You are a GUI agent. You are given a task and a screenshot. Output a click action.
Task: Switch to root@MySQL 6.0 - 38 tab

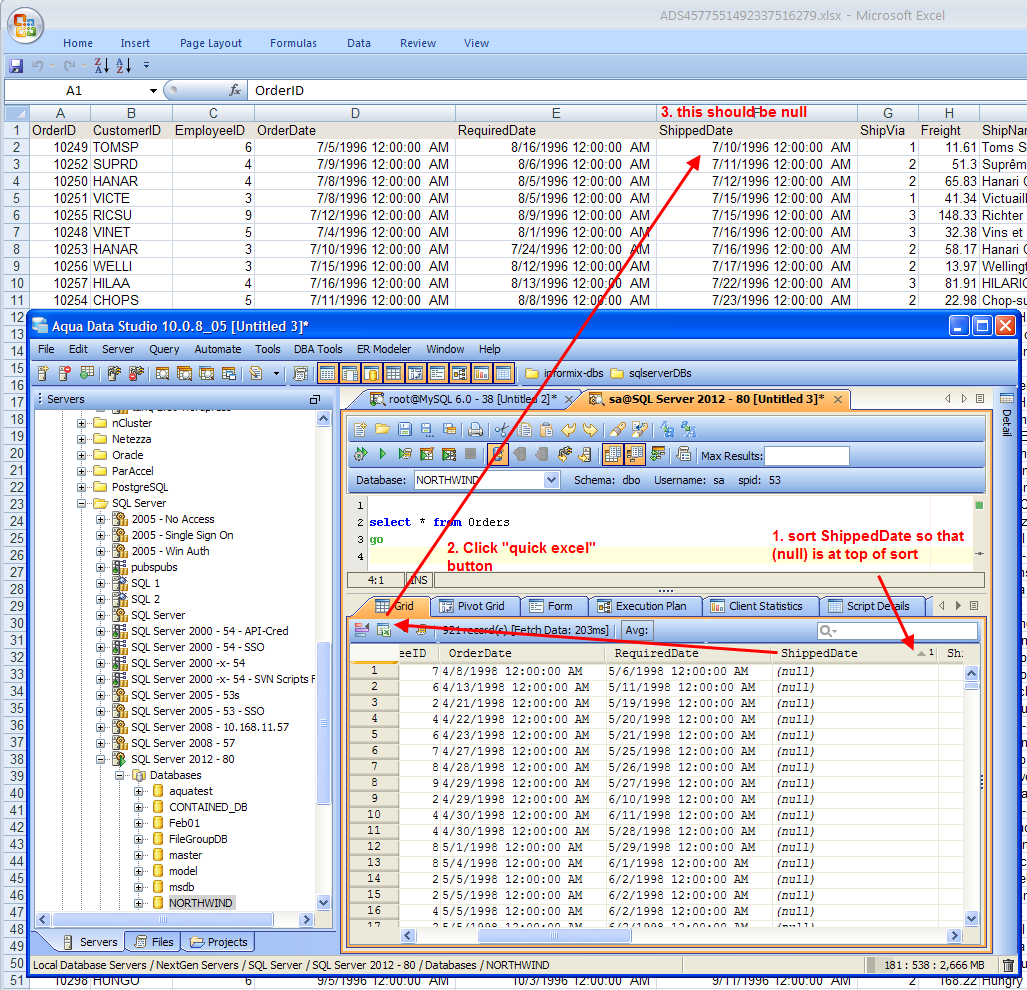[x=464, y=399]
